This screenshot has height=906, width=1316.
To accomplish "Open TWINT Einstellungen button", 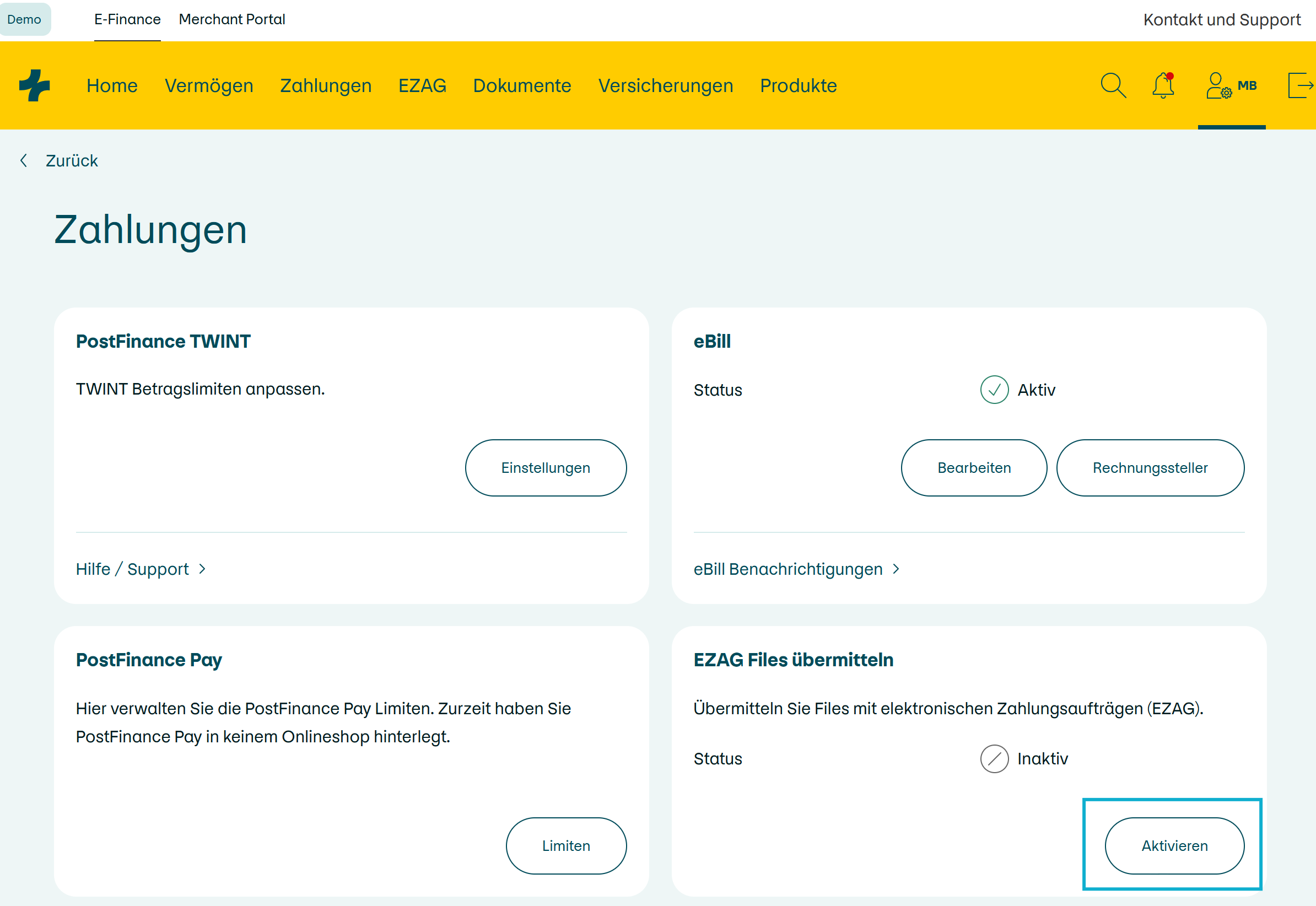I will pos(546,468).
